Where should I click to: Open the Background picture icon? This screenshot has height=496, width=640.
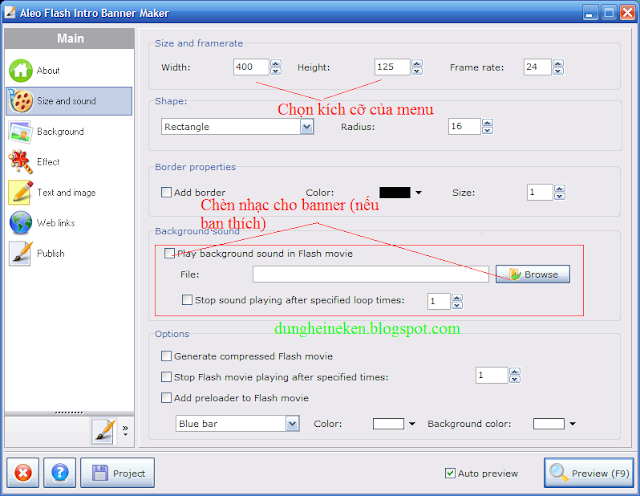click(20, 131)
